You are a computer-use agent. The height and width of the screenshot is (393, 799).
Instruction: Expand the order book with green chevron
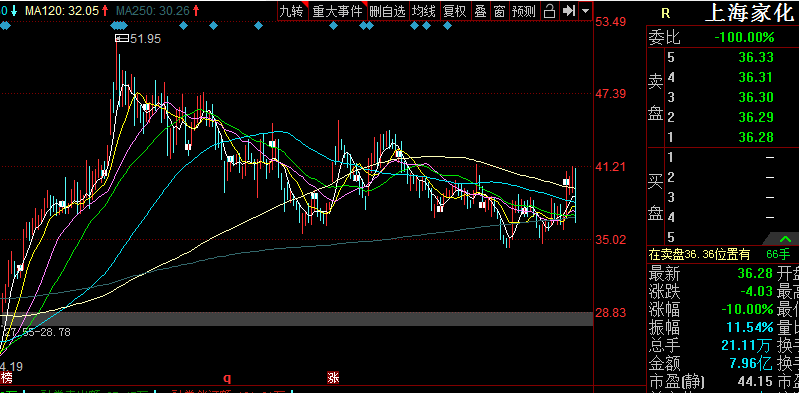pos(785,239)
